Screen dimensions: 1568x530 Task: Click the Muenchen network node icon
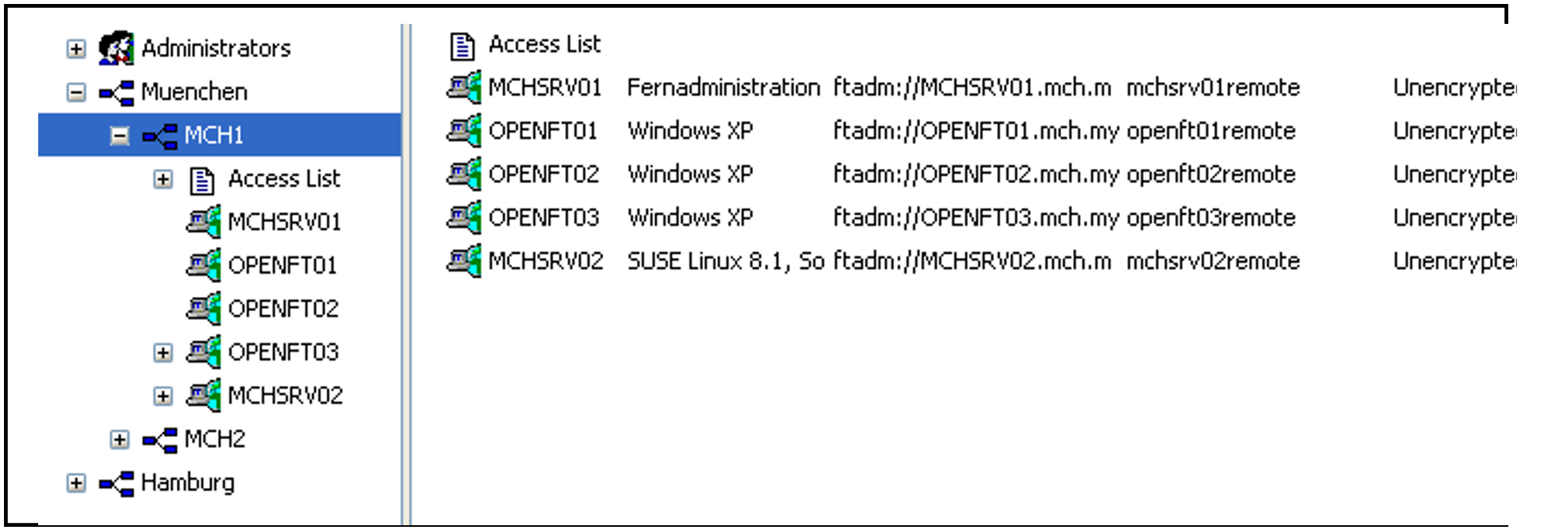(x=116, y=92)
